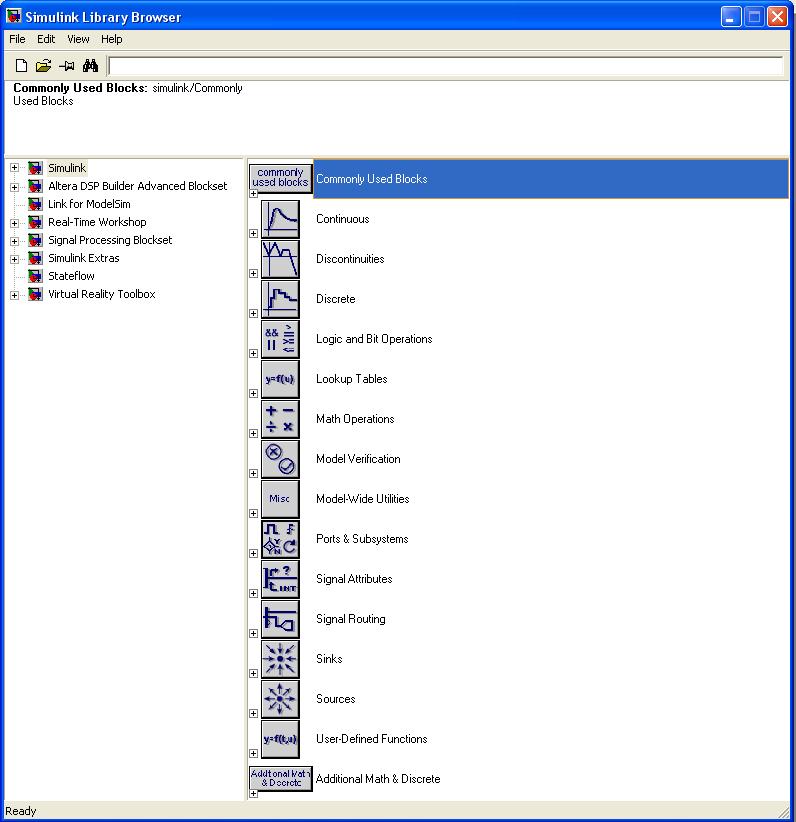Open the Help menu
The image size is (796, 822).
pos(112,39)
